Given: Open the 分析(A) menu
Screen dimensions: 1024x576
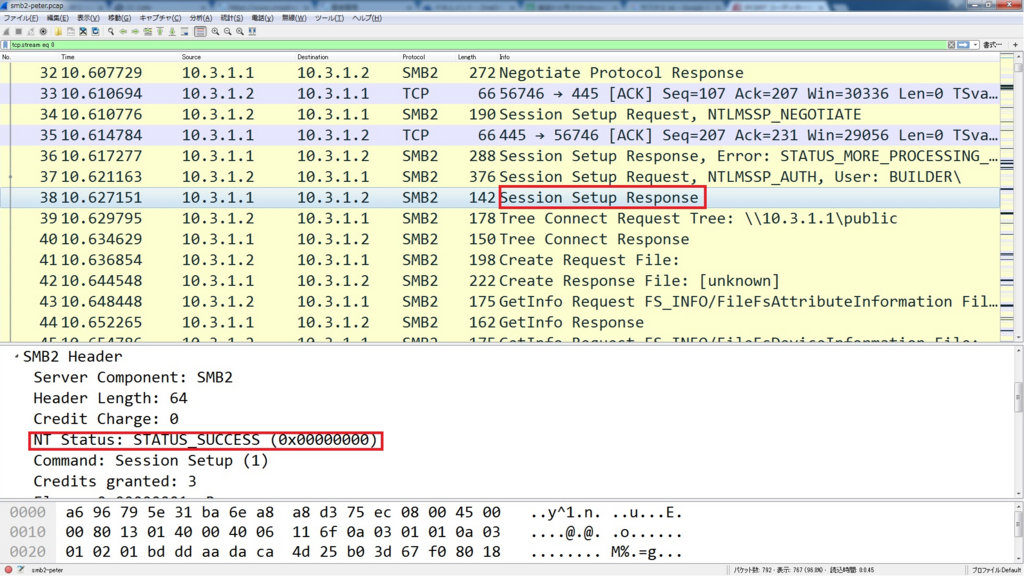Looking at the screenshot, I should pos(200,18).
